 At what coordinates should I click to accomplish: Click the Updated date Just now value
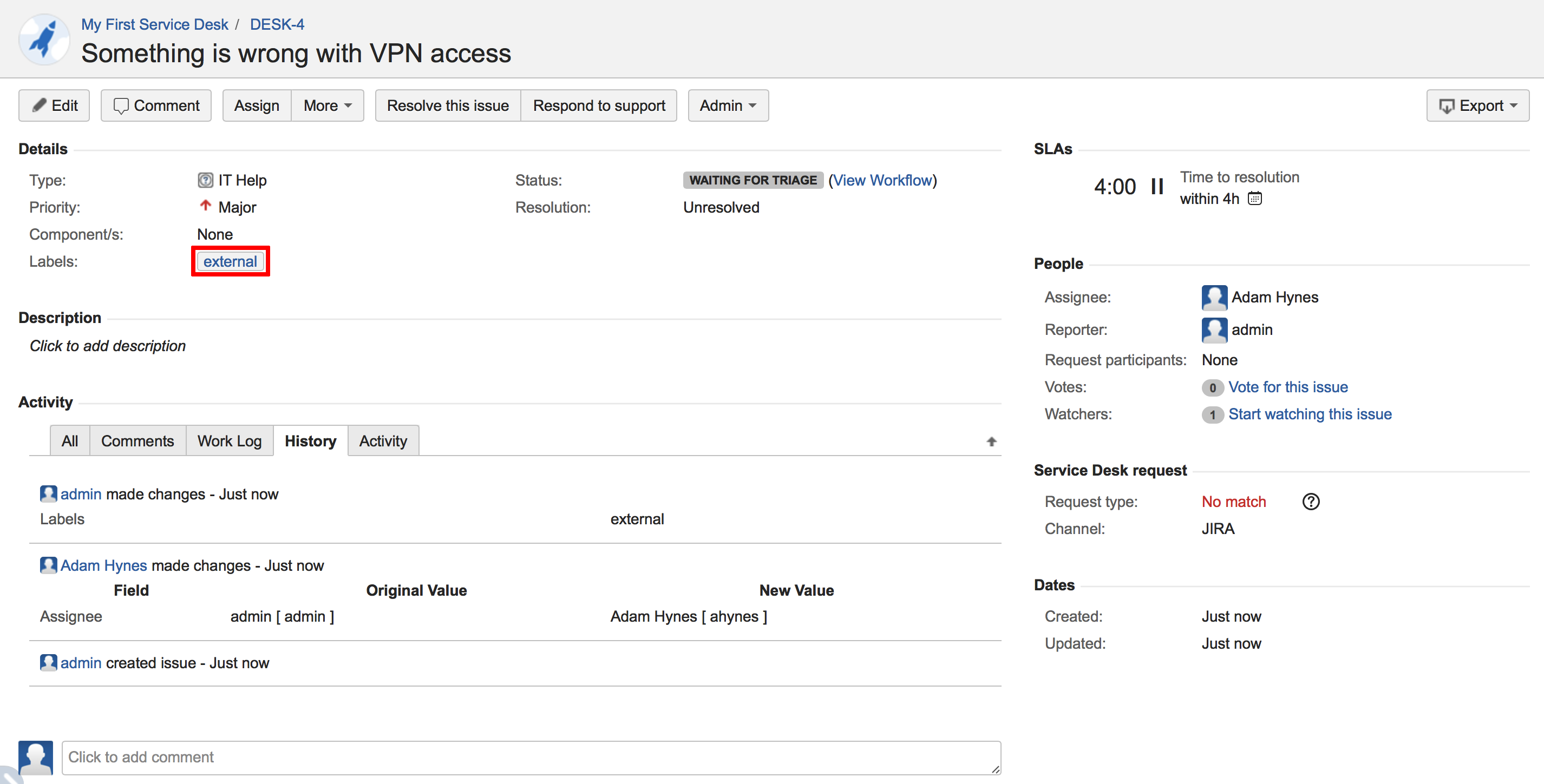pos(1231,643)
